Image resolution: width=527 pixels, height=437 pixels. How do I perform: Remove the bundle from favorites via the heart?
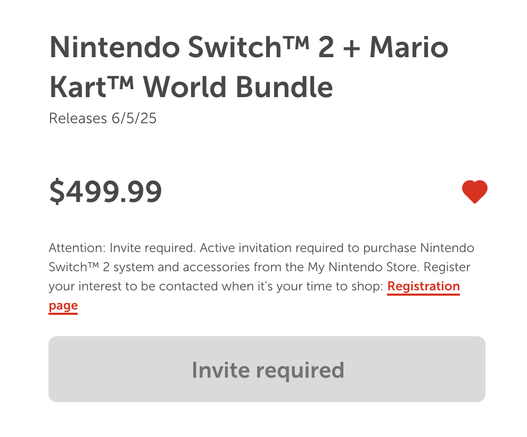pyautogui.click(x=475, y=192)
